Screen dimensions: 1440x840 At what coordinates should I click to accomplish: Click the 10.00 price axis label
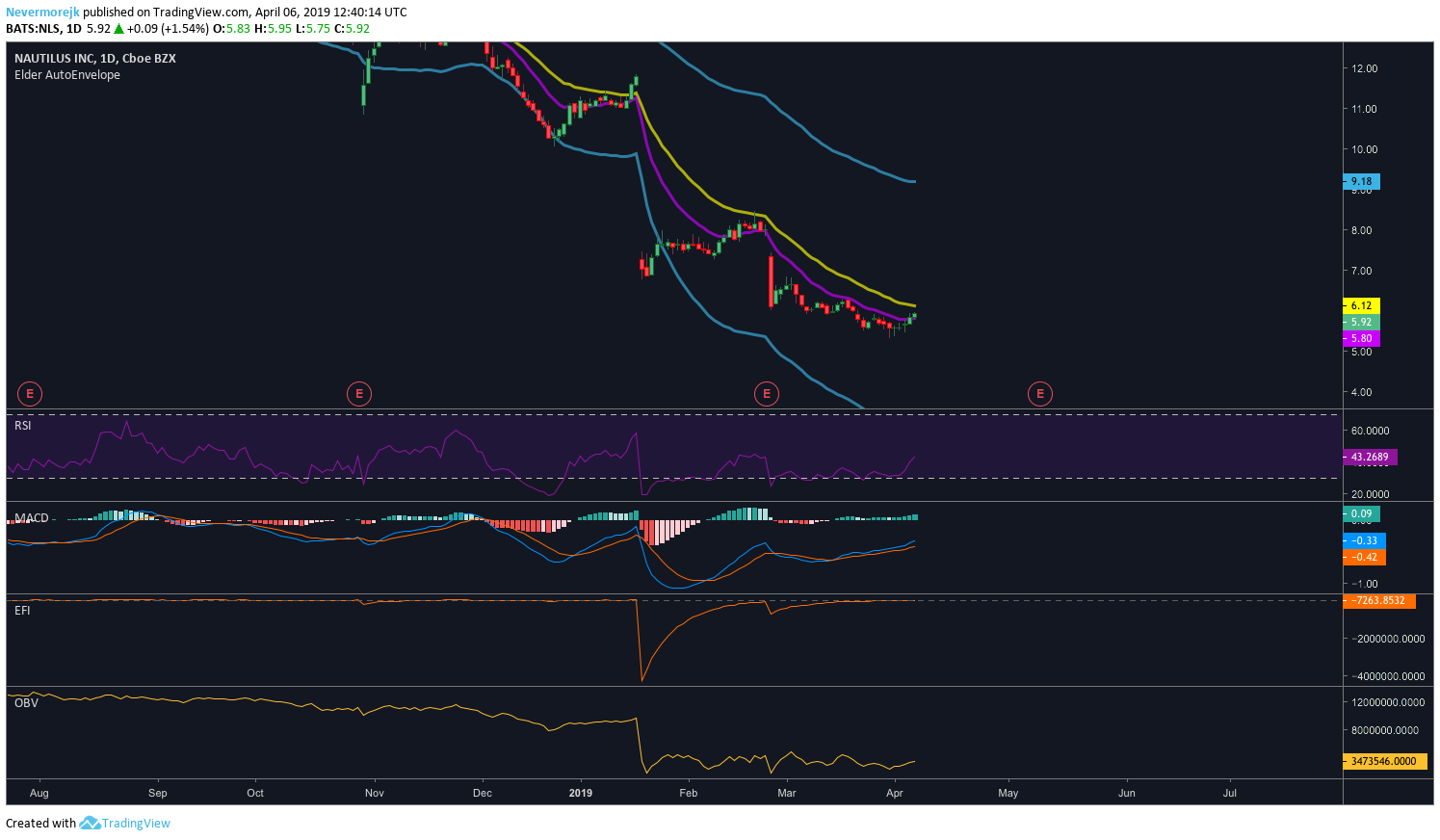pyautogui.click(x=1365, y=149)
